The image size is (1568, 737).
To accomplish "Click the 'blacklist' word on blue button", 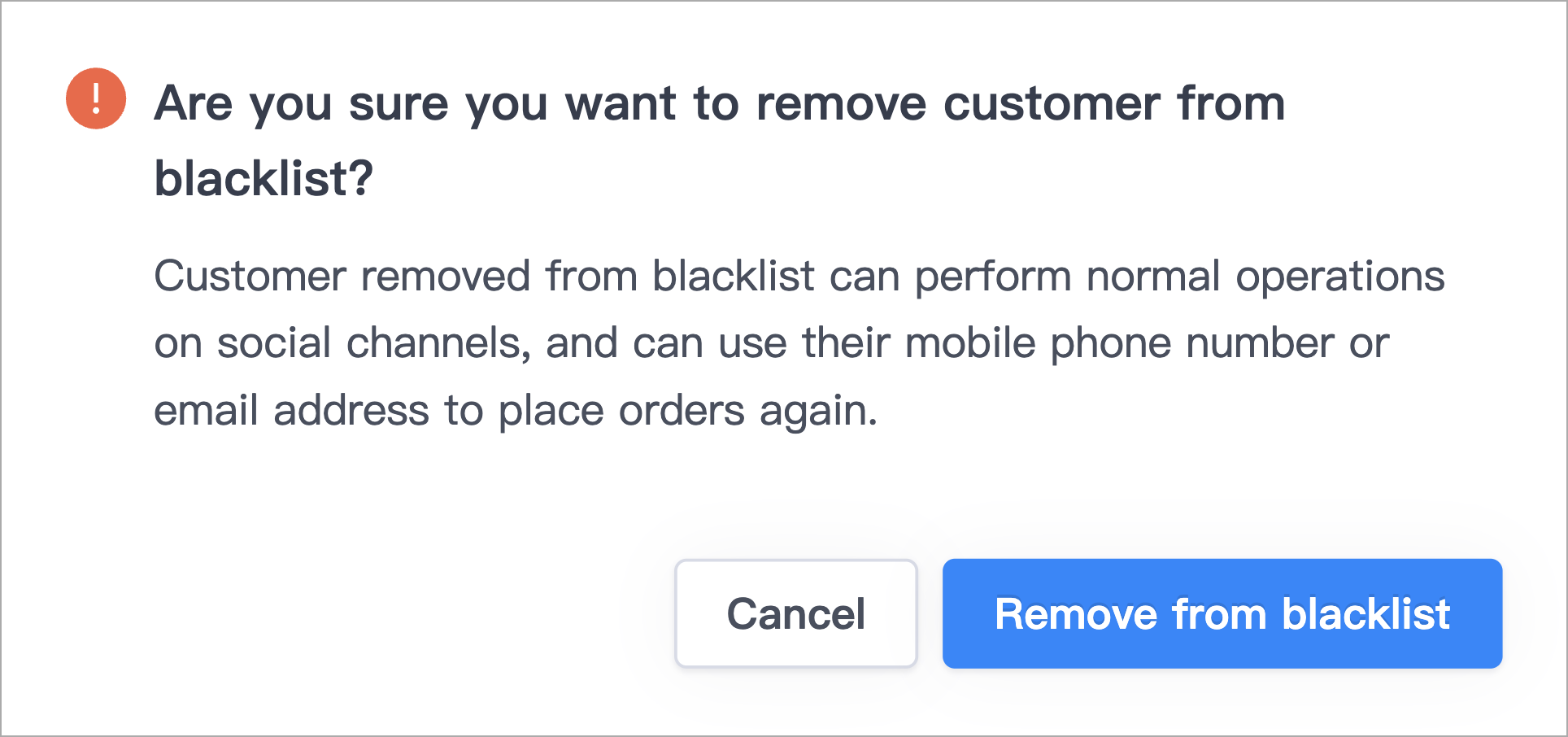I will 1366,613.
